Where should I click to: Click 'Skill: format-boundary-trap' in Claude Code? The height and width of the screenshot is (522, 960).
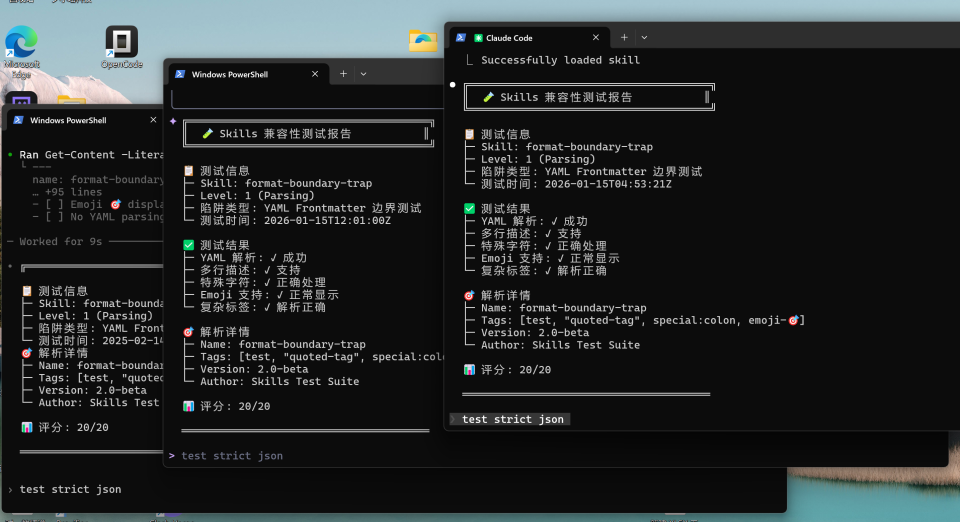coord(566,147)
